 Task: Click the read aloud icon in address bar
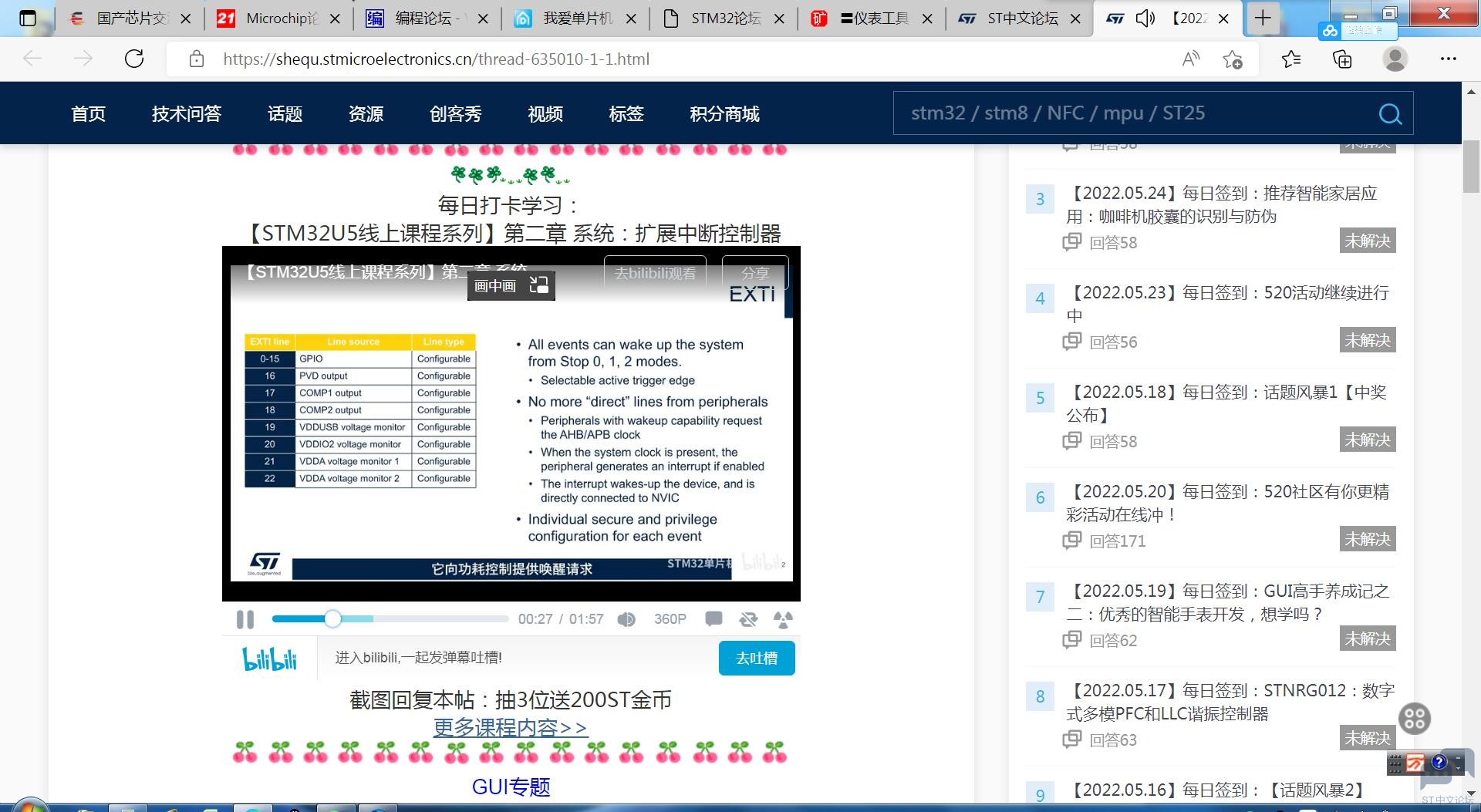click(1191, 59)
